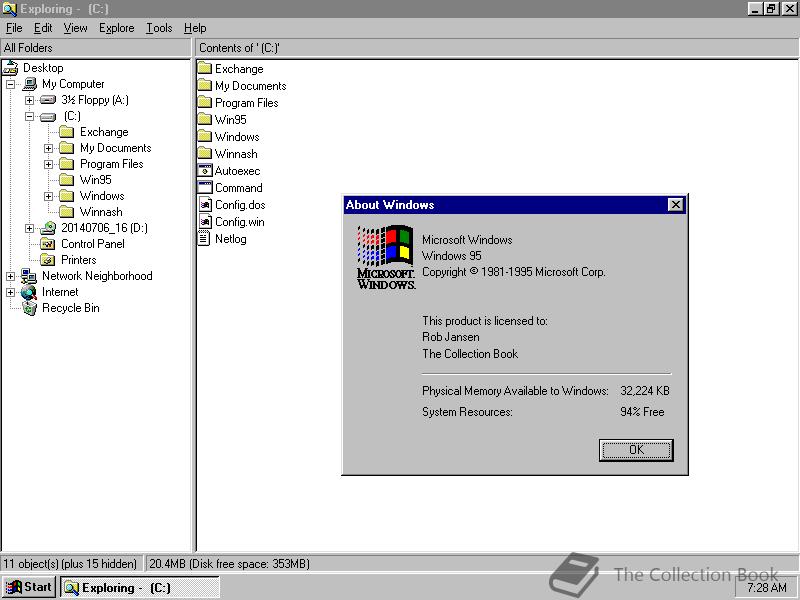Select the Program Files folder icon in tree

pos(66,164)
